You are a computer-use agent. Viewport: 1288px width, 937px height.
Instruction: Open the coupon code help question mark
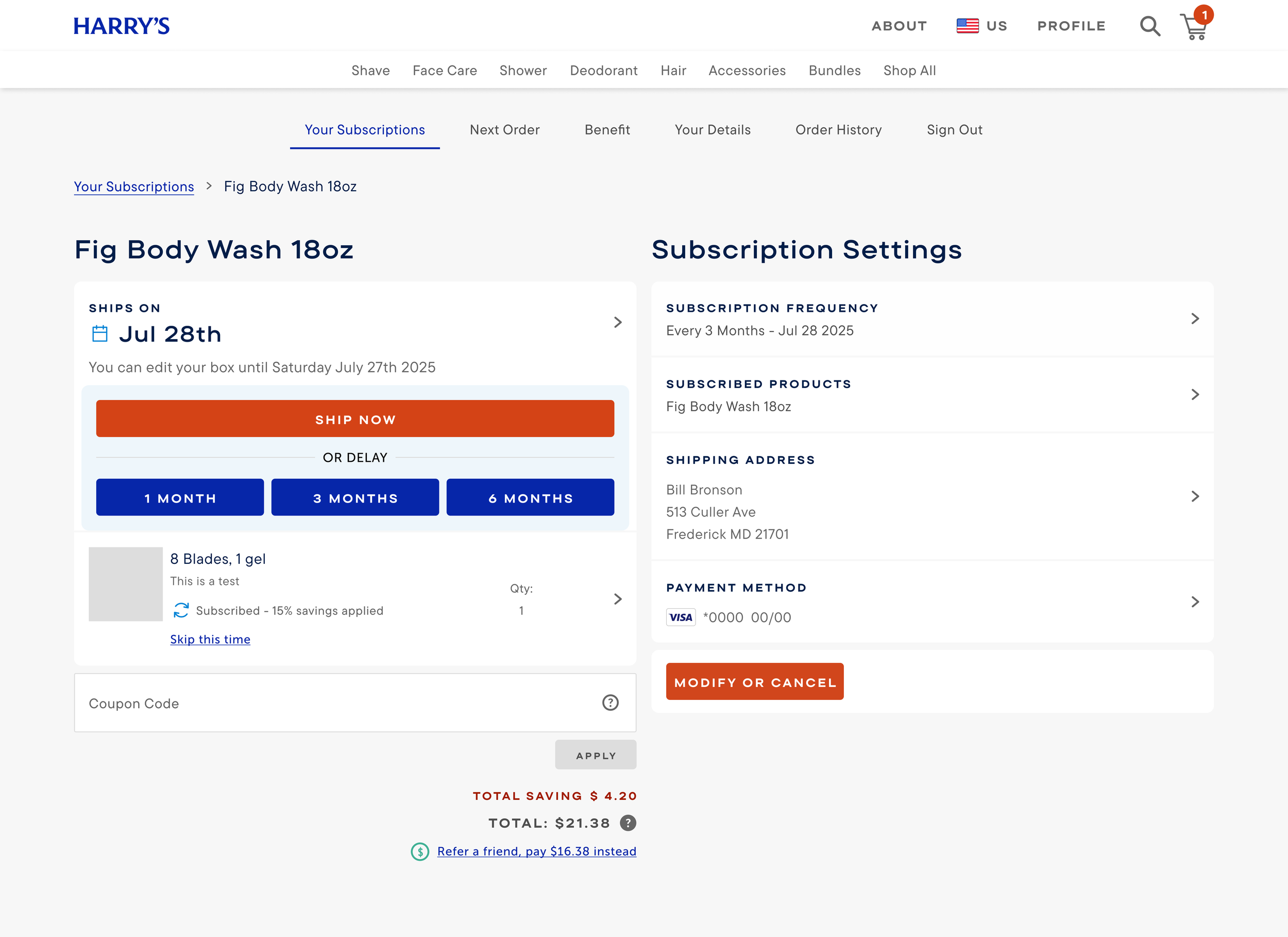click(x=611, y=703)
